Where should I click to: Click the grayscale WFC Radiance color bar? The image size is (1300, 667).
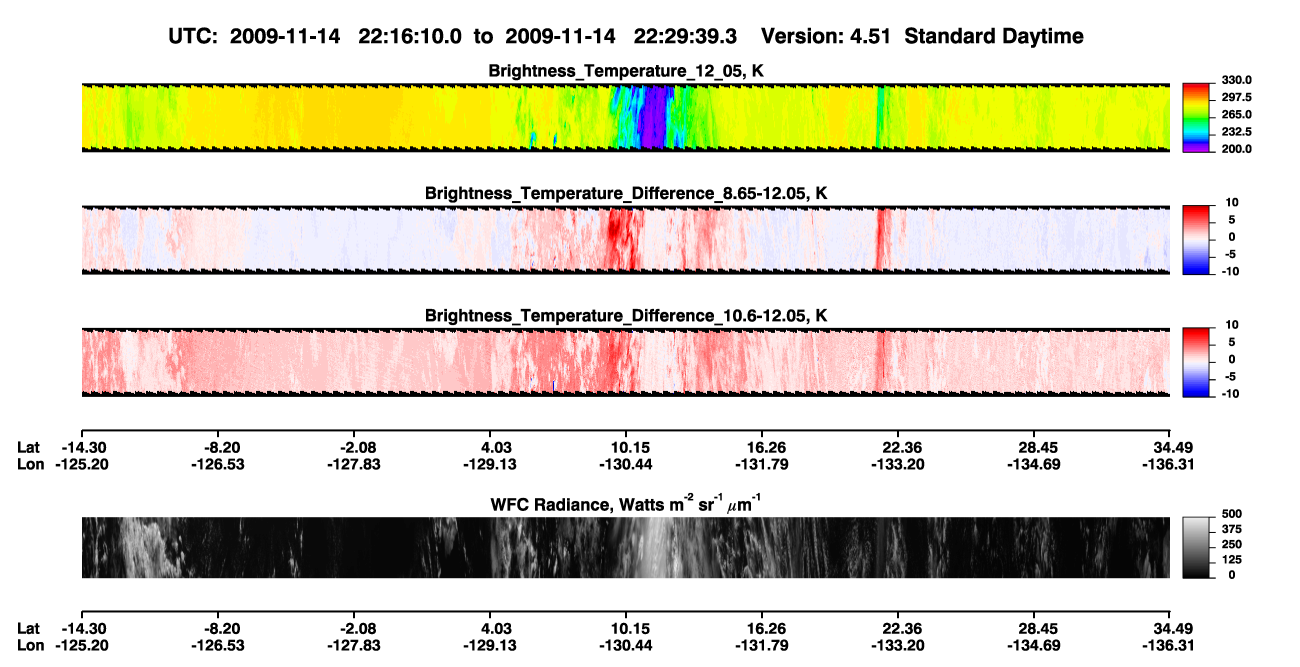pyautogui.click(x=1195, y=548)
